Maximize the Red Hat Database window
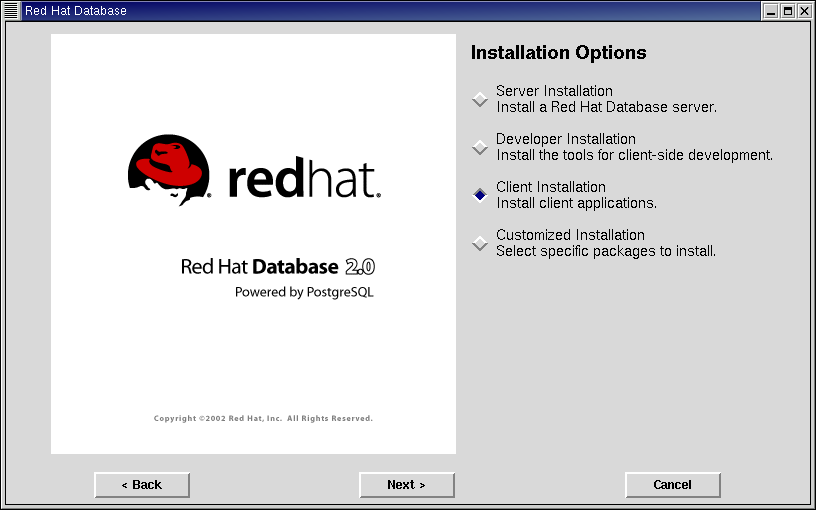The height and width of the screenshot is (510, 816). pyautogui.click(x=788, y=11)
